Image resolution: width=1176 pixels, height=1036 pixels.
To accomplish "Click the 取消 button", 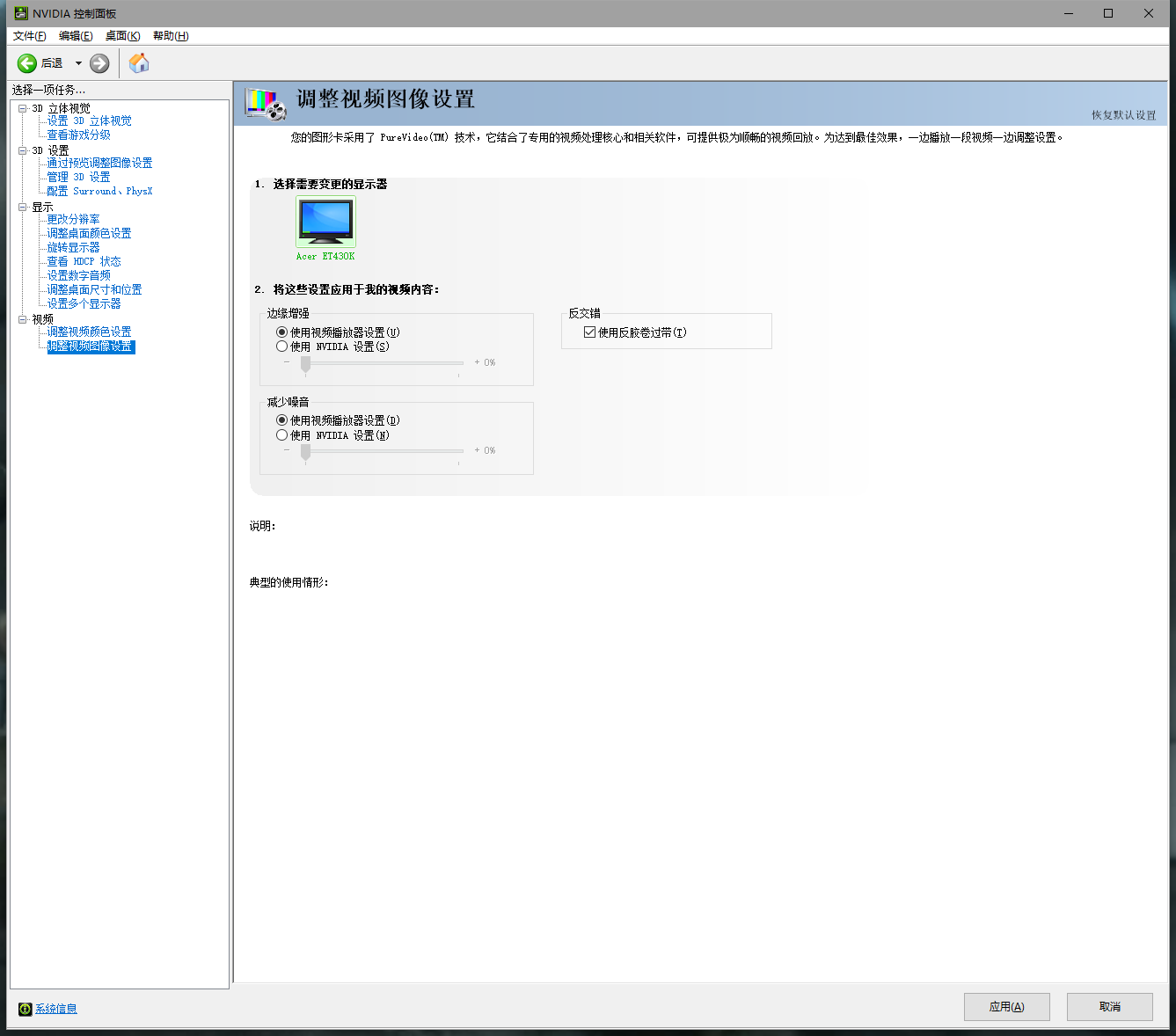I will pyautogui.click(x=1110, y=1007).
